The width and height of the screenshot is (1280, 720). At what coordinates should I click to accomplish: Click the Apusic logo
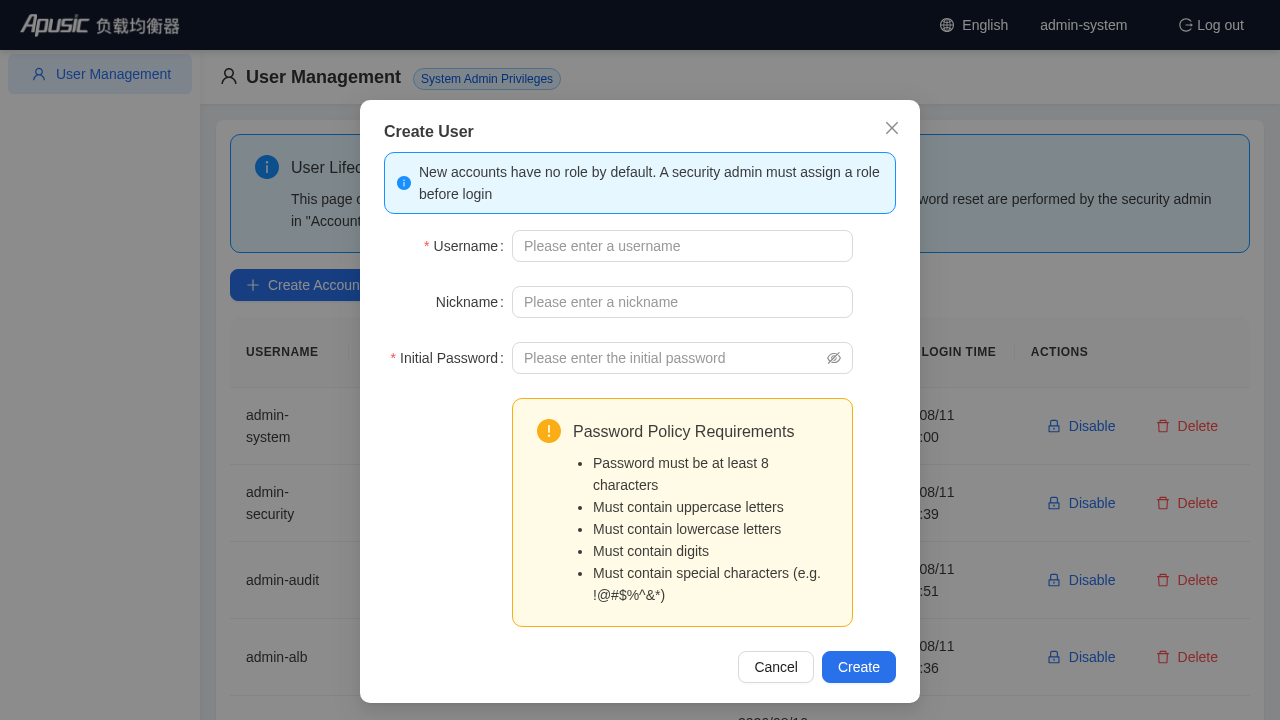tap(100, 25)
